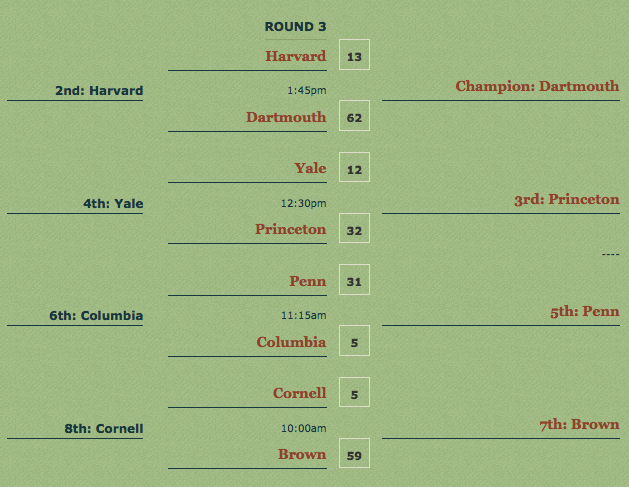The image size is (629, 487).
Task: Open the Columbia team link
Action: click(291, 342)
